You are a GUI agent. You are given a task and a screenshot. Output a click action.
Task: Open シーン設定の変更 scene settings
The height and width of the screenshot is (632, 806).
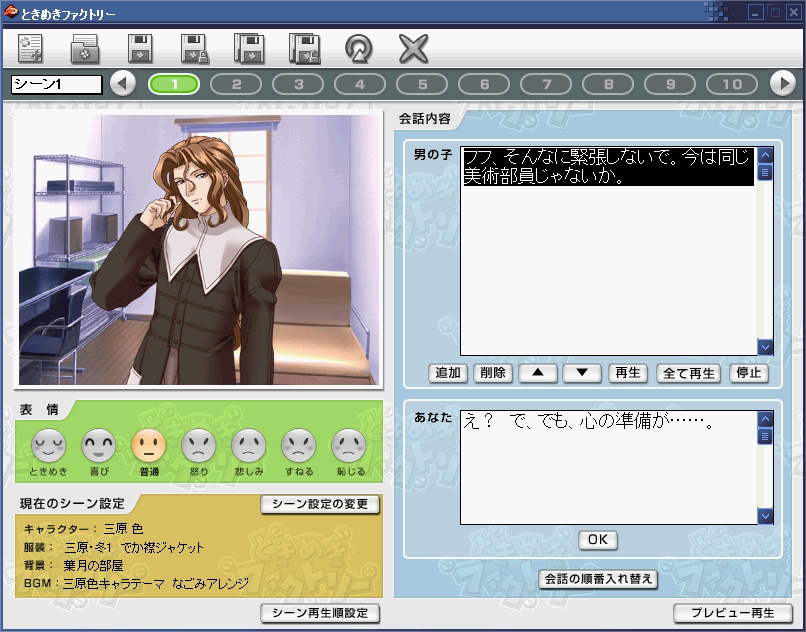(x=320, y=504)
